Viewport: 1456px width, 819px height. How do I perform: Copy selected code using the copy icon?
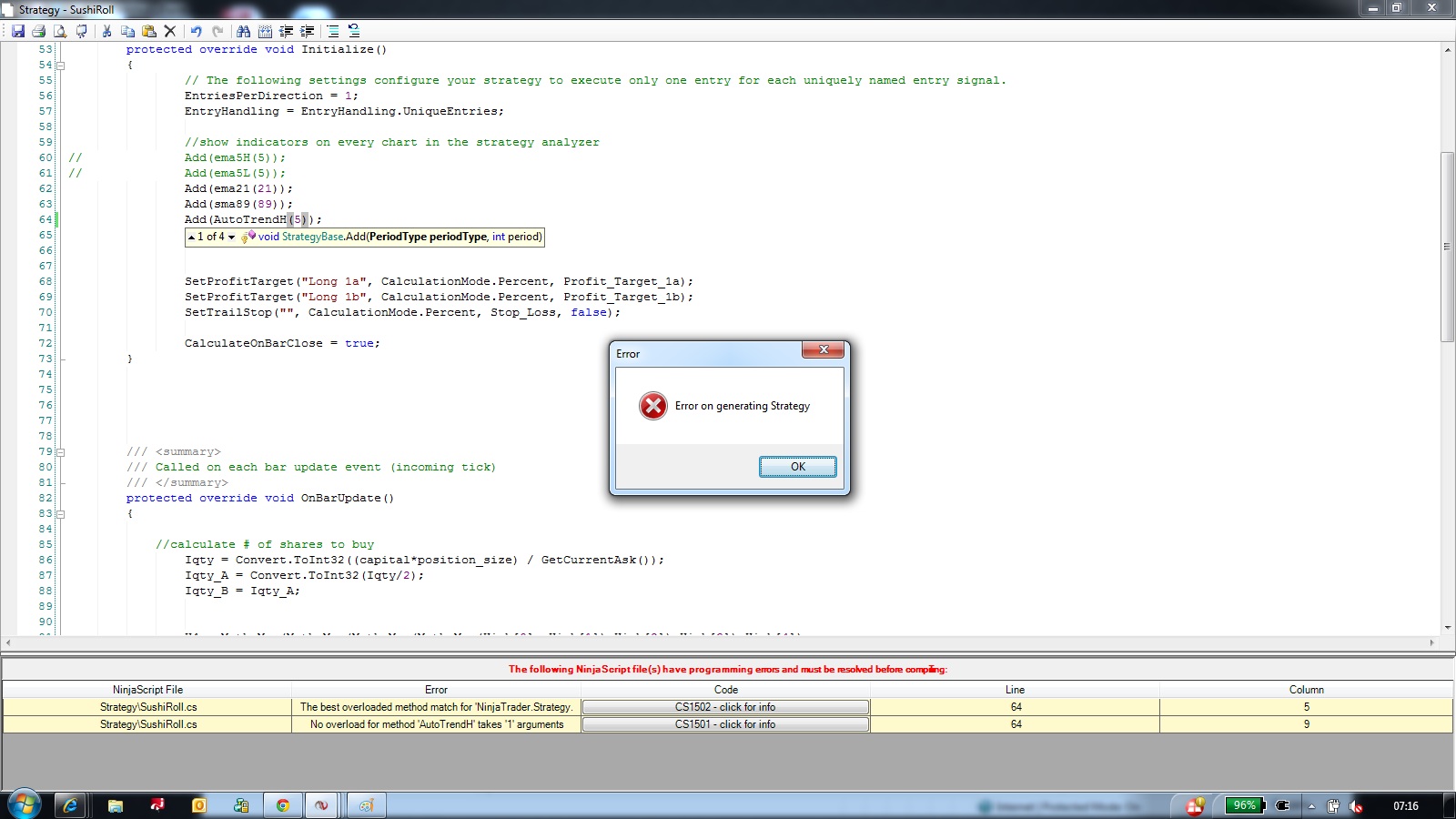point(127,31)
